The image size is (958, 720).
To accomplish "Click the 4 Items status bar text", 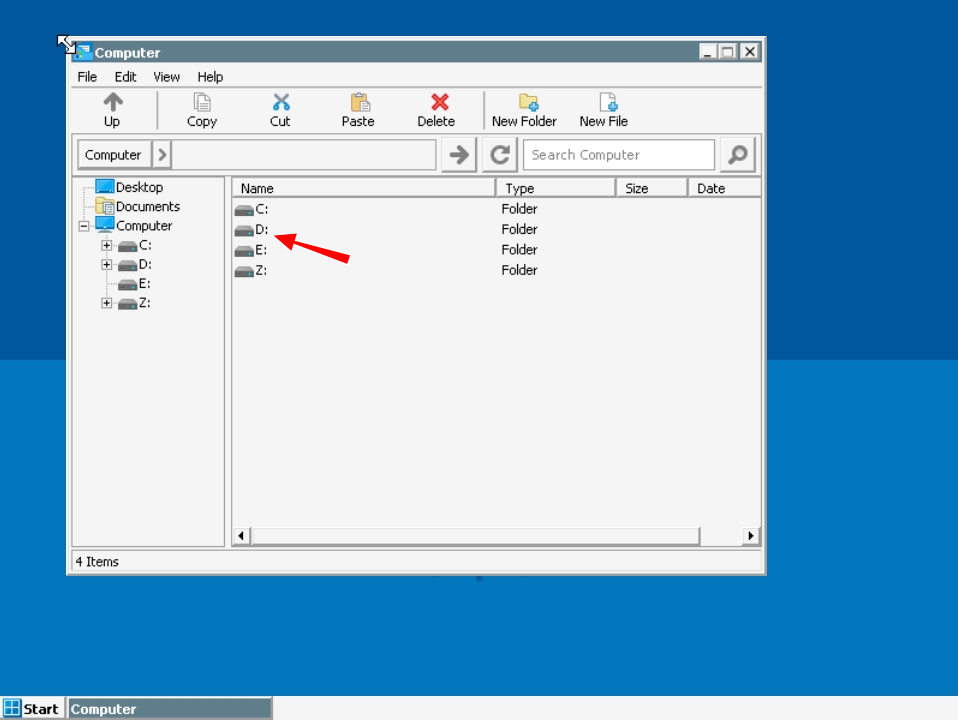I will [97, 562].
